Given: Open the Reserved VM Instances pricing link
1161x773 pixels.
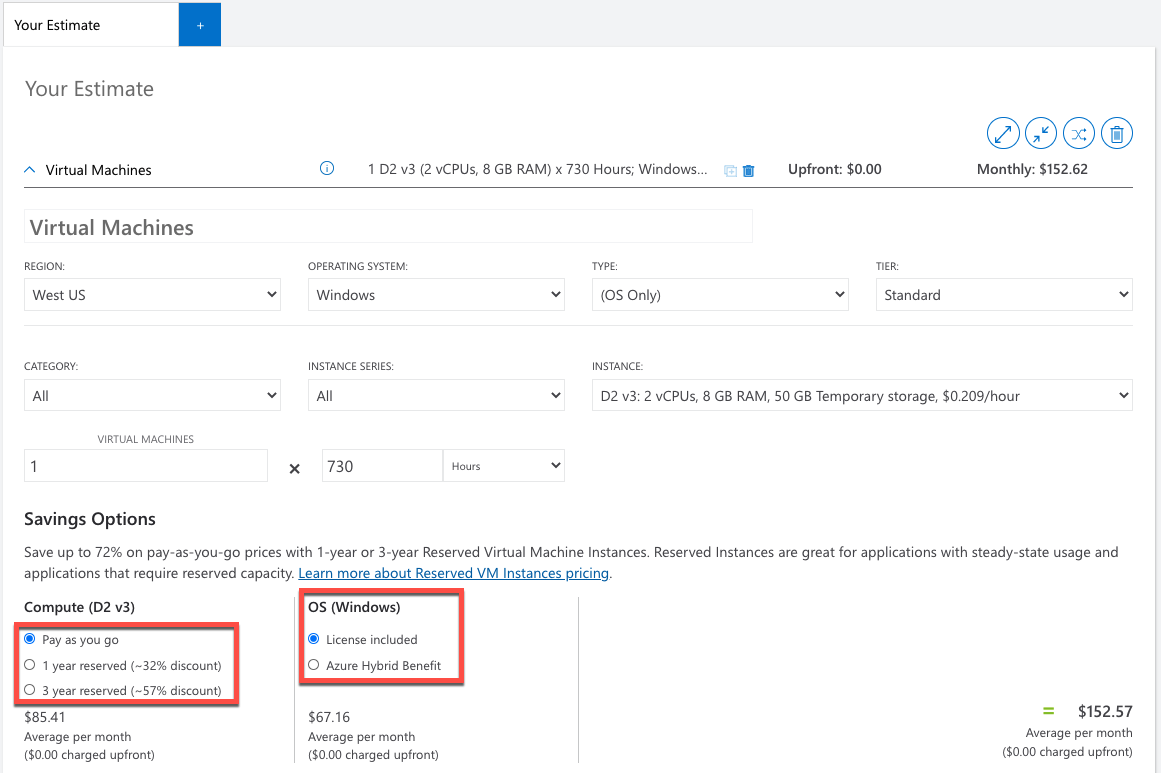Looking at the screenshot, I should pyautogui.click(x=454, y=572).
